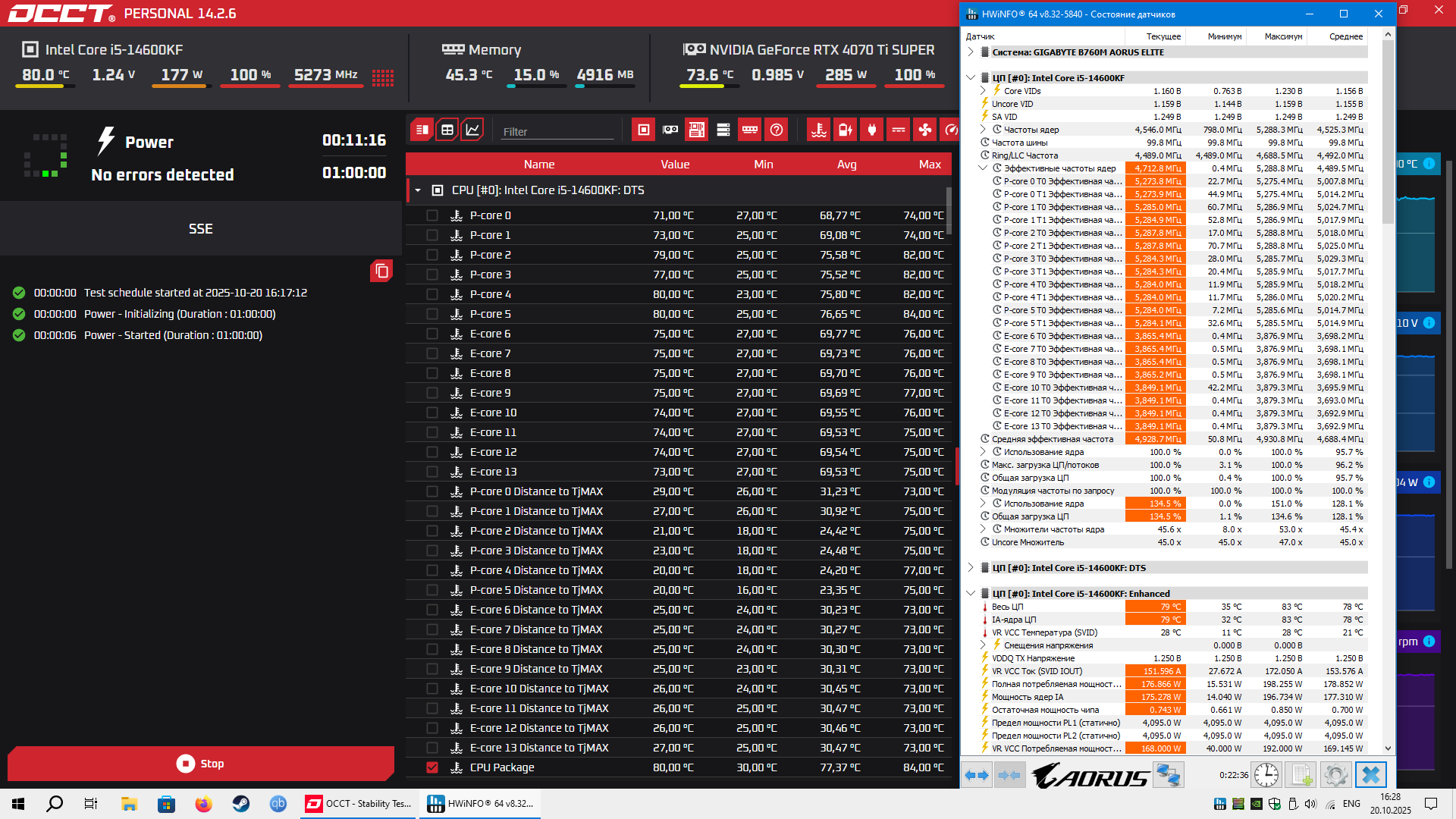Collapse the CPU DTS group in OCCT
The height and width of the screenshot is (819, 1456).
tap(418, 190)
